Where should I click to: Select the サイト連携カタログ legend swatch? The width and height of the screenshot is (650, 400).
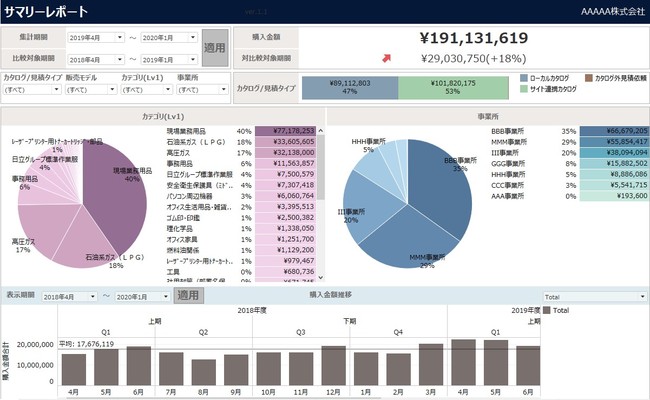tap(524, 89)
